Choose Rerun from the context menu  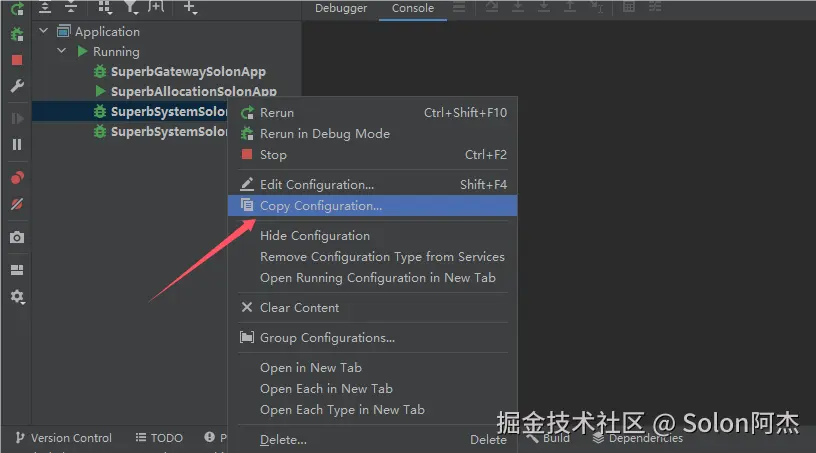tap(373, 112)
